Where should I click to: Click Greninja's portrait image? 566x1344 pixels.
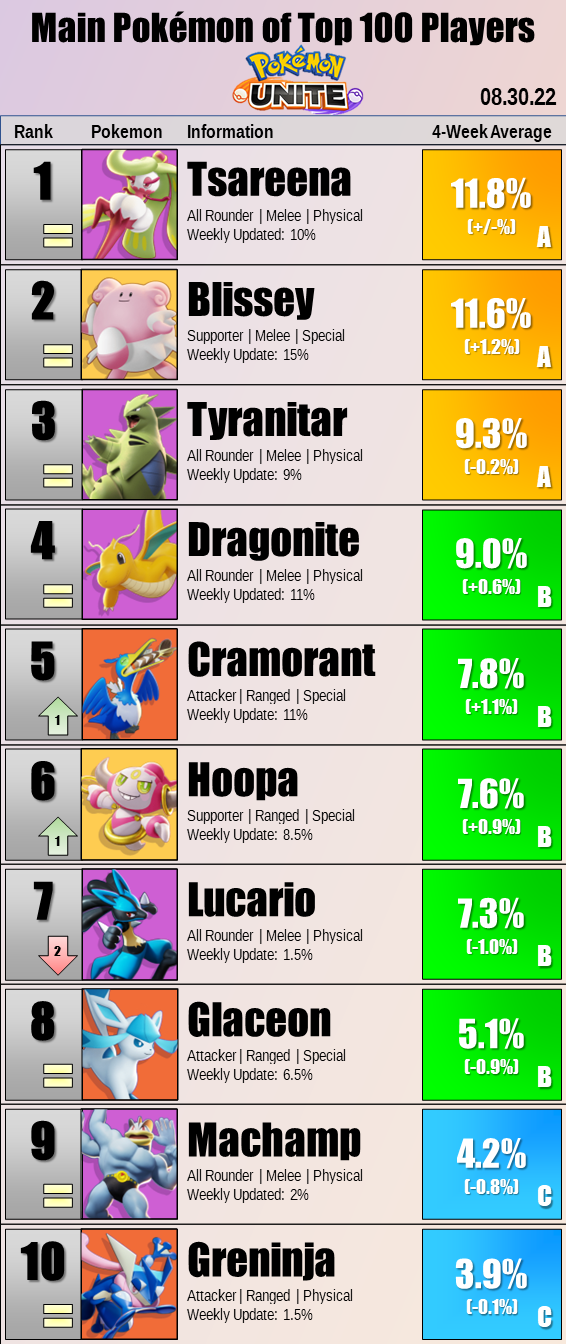pos(130,1284)
